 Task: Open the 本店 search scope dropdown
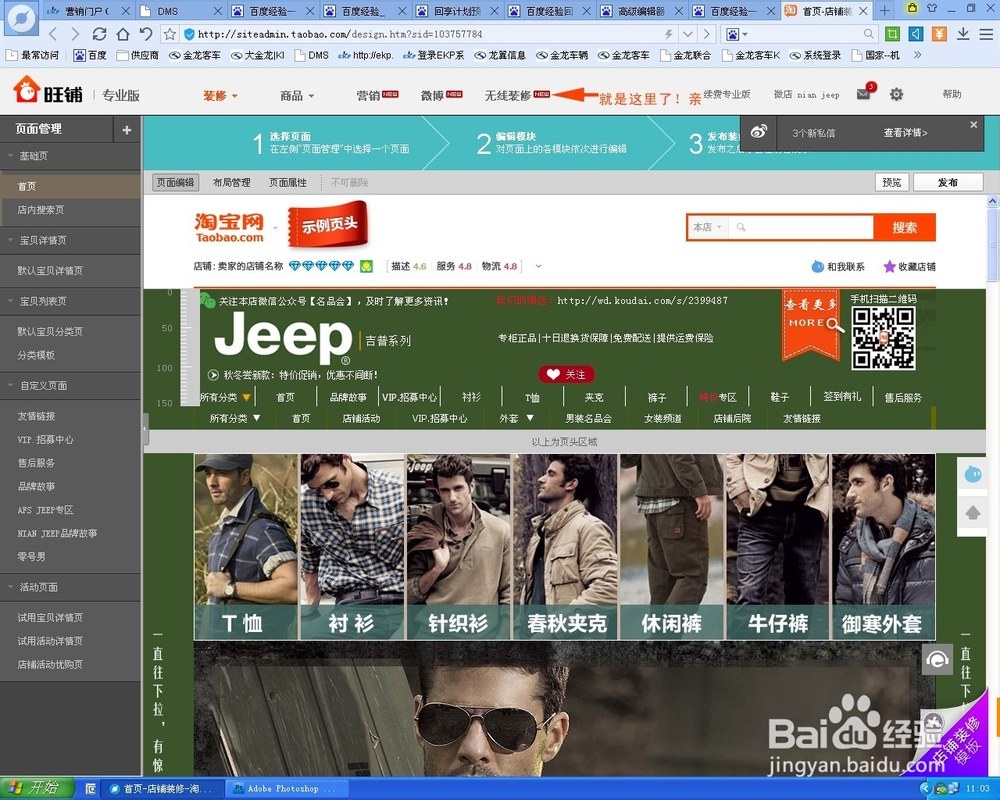707,227
